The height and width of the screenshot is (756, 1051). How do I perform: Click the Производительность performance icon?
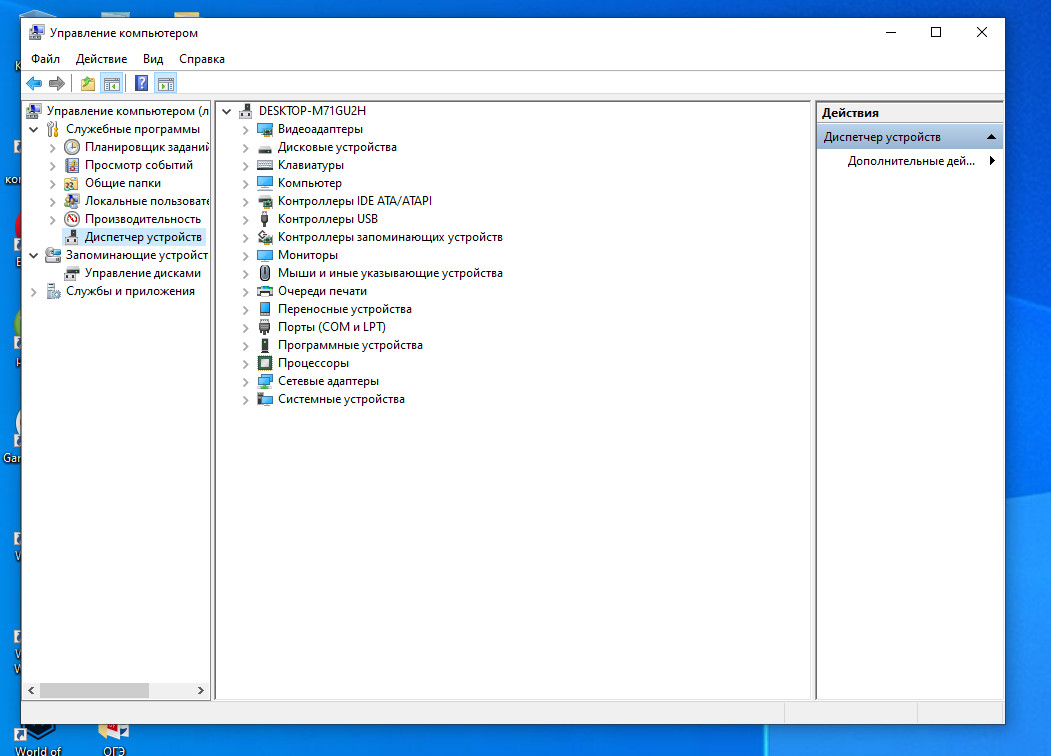click(72, 219)
